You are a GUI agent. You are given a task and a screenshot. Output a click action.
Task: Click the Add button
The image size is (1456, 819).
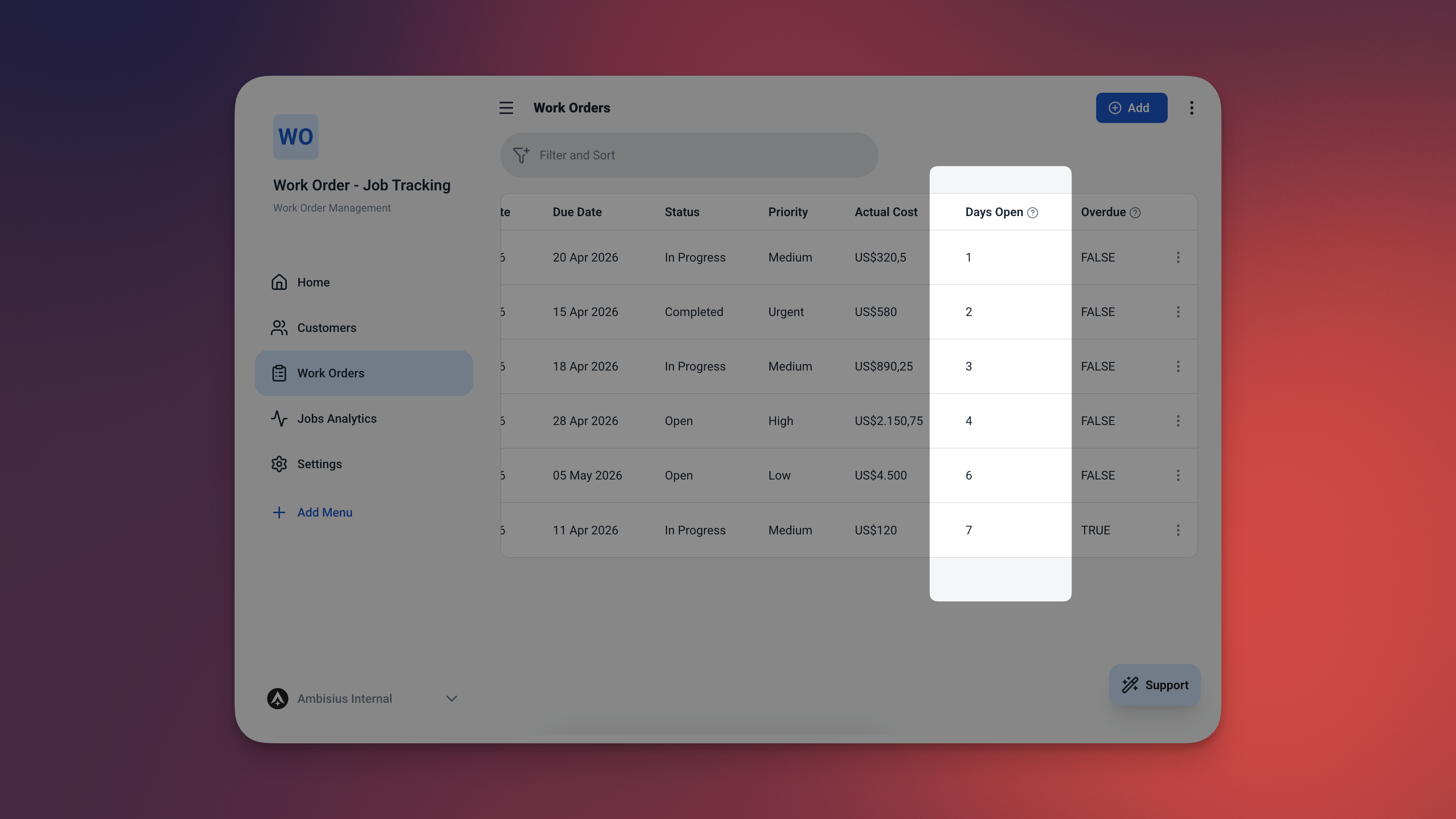[x=1131, y=107]
